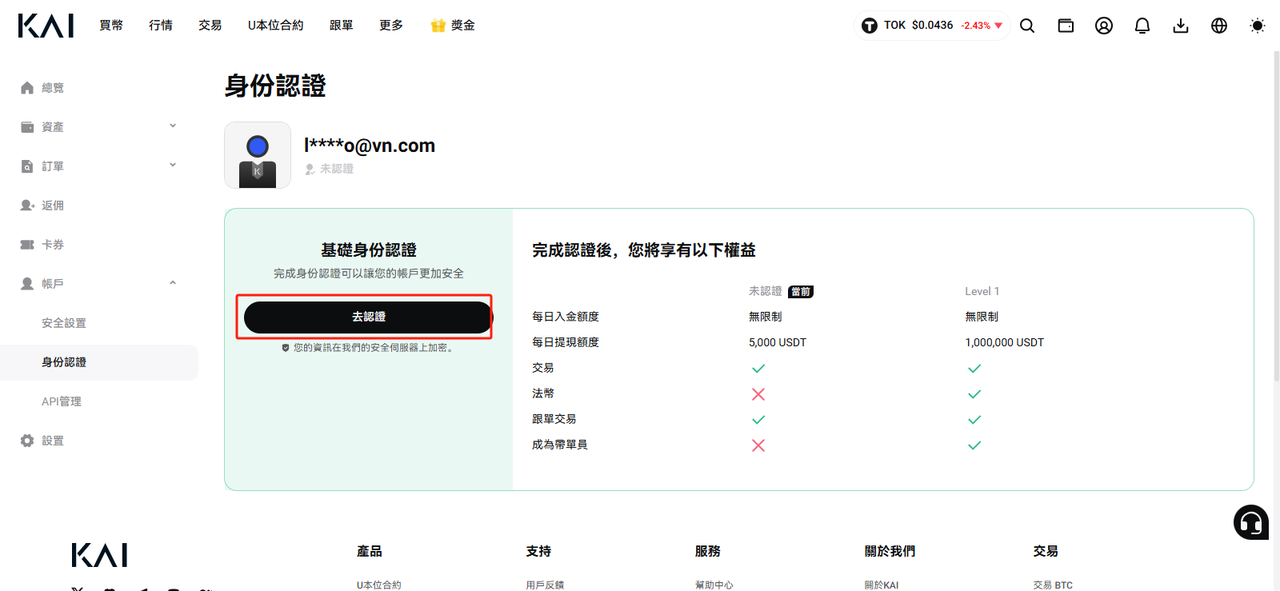This screenshot has height=591, width=1280.
Task: Click the Level 1 column header
Action: [x=982, y=291]
